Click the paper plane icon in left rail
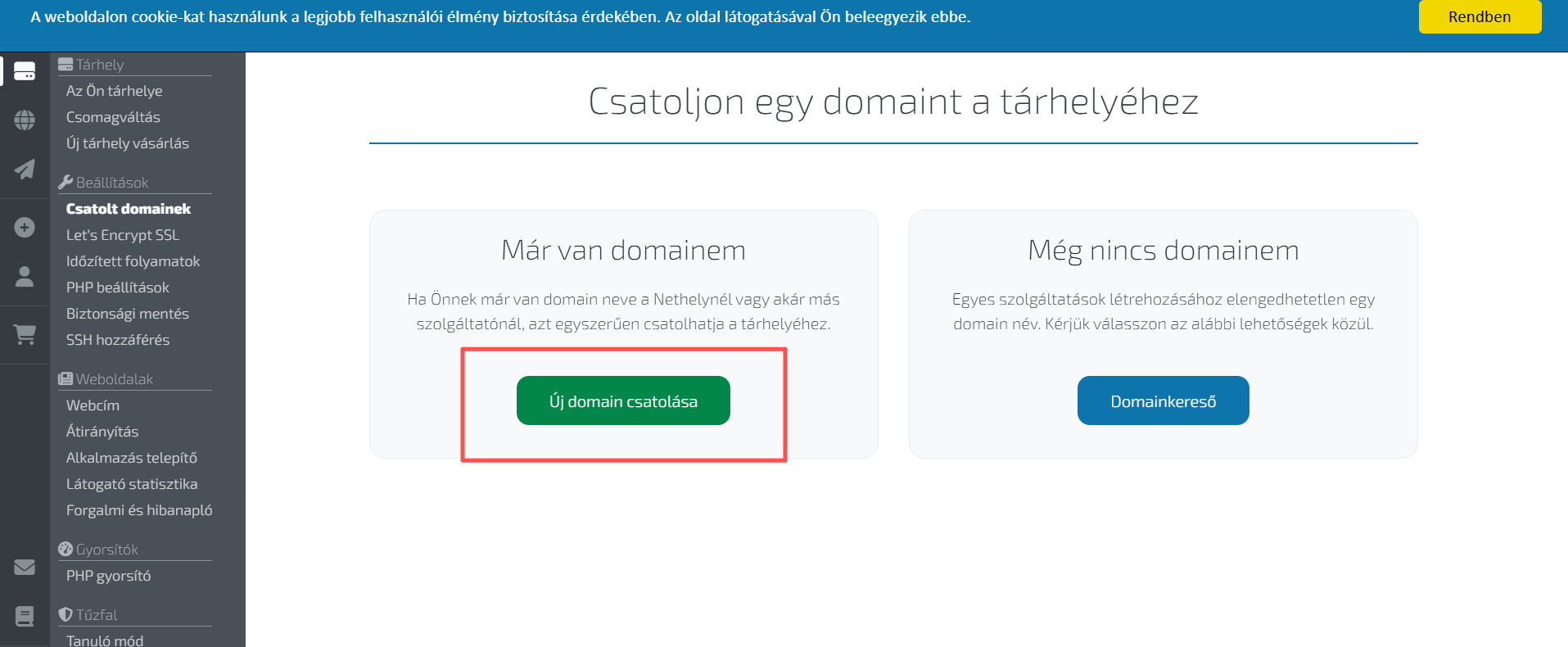Image resolution: width=1568 pixels, height=647 pixels. point(25,169)
